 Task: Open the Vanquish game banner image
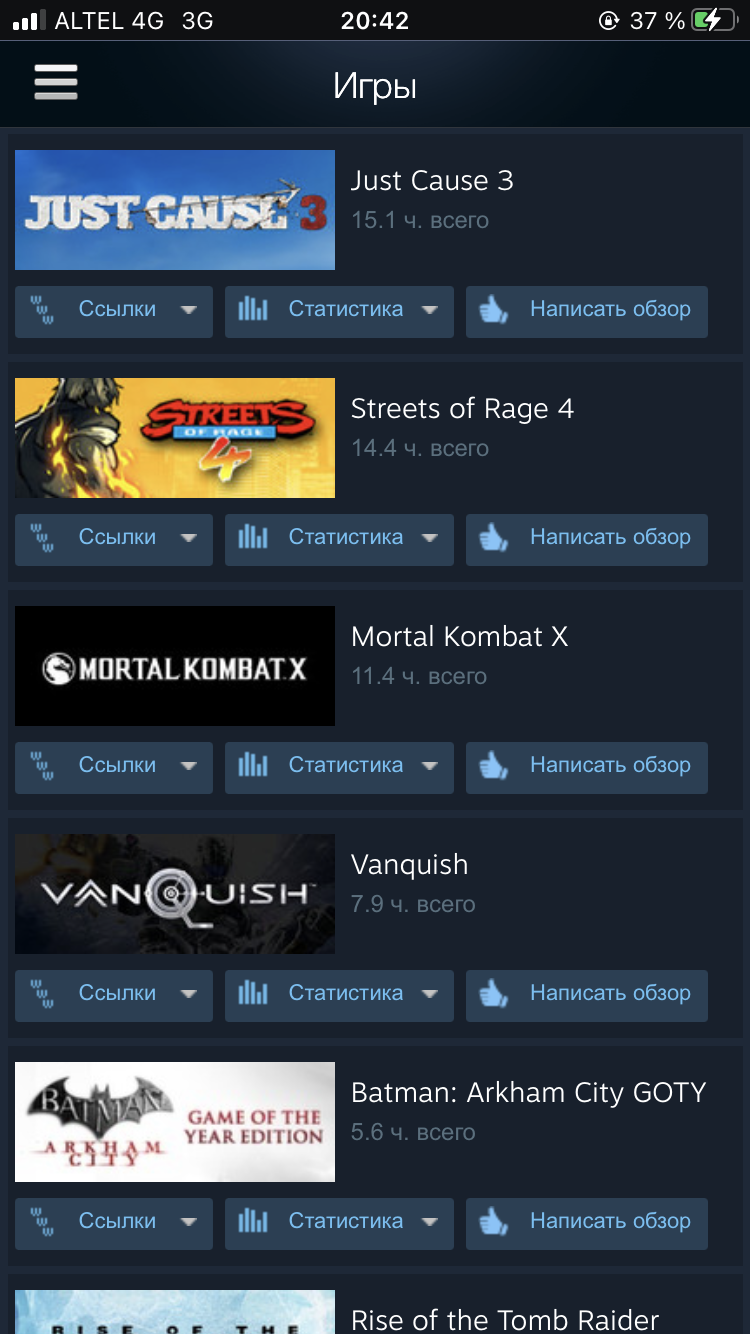(175, 894)
